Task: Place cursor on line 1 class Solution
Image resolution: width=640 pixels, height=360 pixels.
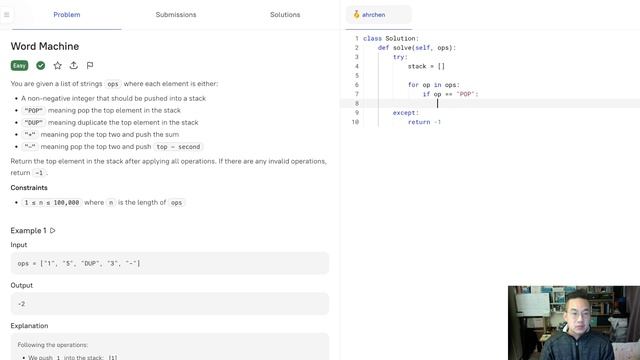Action: point(391,38)
